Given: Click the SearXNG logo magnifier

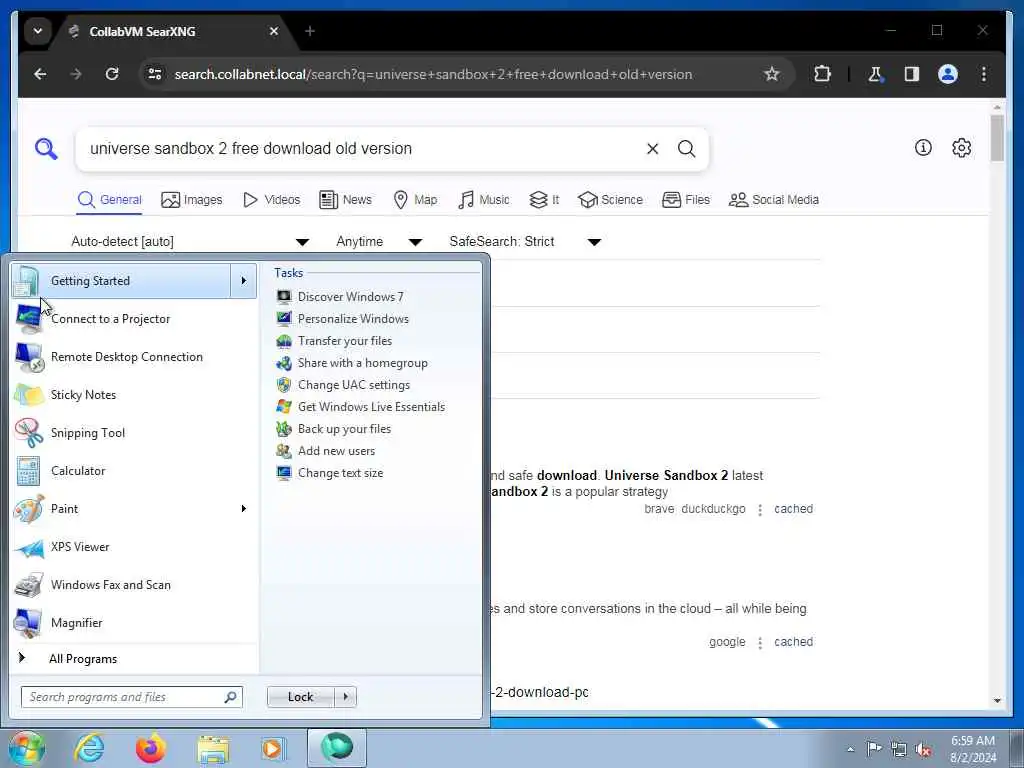Looking at the screenshot, I should coord(46,149).
